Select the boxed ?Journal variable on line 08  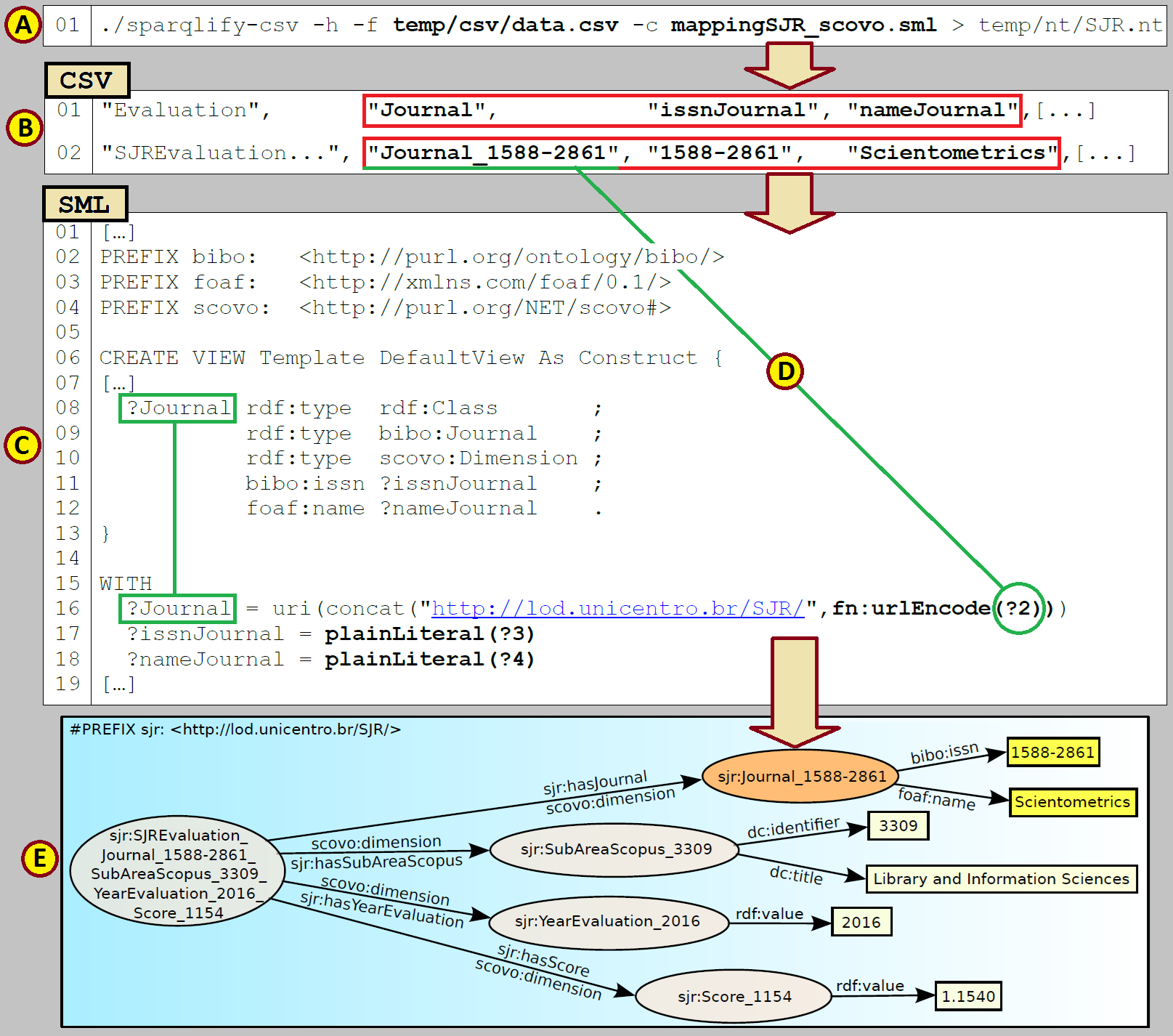178,408
